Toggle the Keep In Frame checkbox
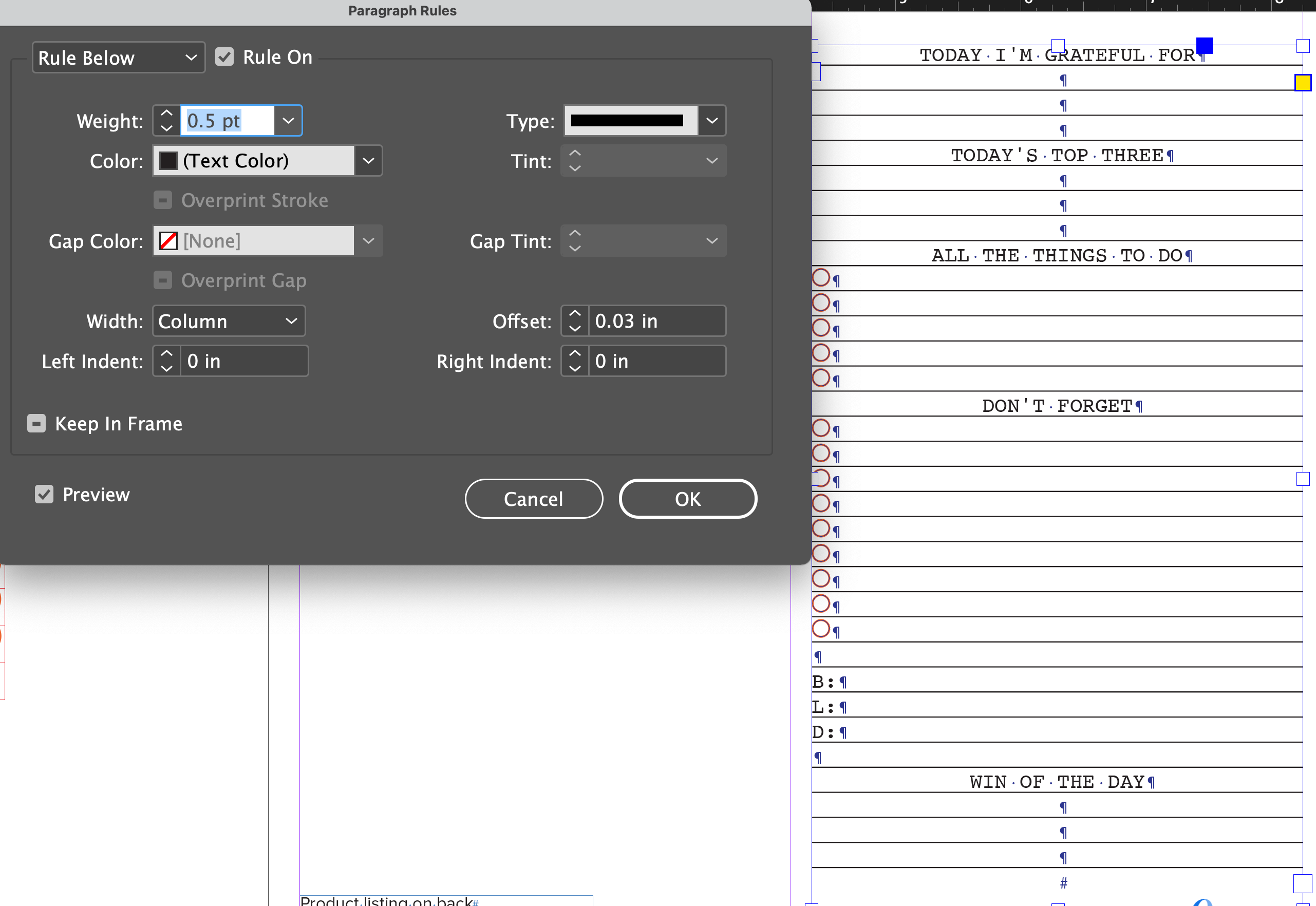 point(36,424)
